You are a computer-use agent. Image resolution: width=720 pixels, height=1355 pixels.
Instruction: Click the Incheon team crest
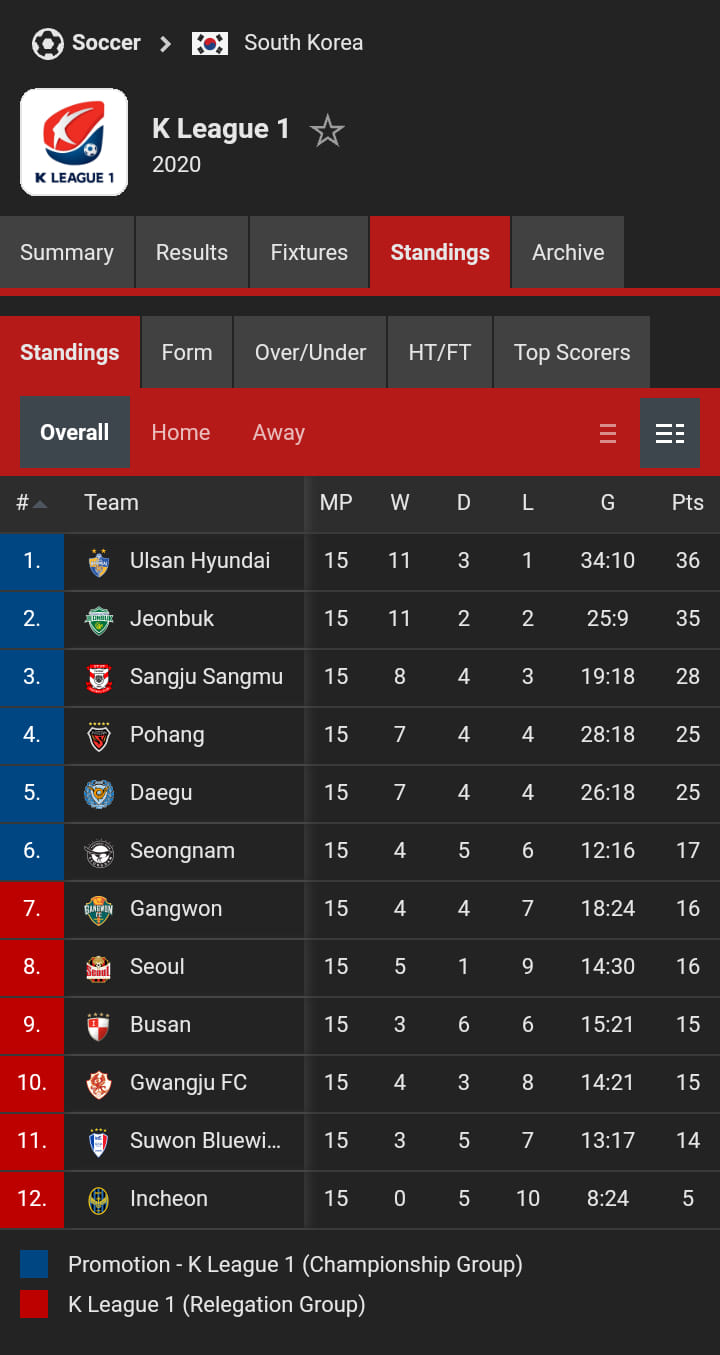pyautogui.click(x=99, y=1200)
